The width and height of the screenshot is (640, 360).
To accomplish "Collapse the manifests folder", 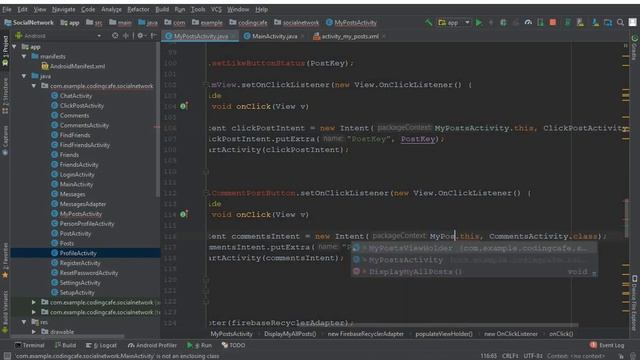I will tap(24, 56).
